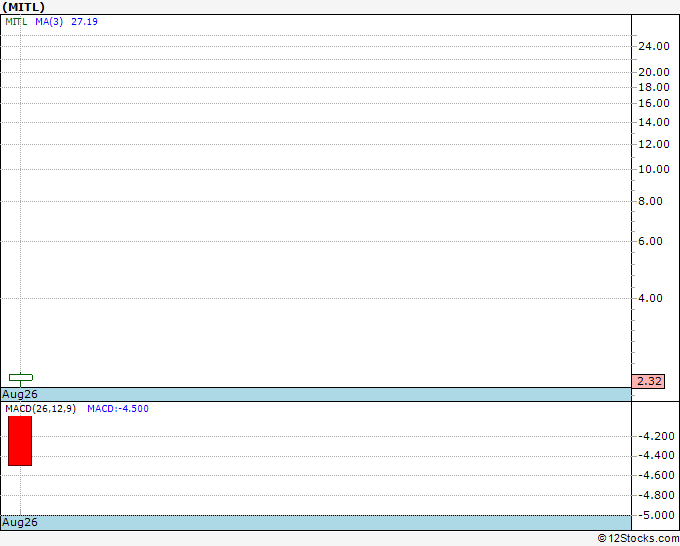
Task: Click the 27.19 moving average value
Action: pyautogui.click(x=85, y=22)
